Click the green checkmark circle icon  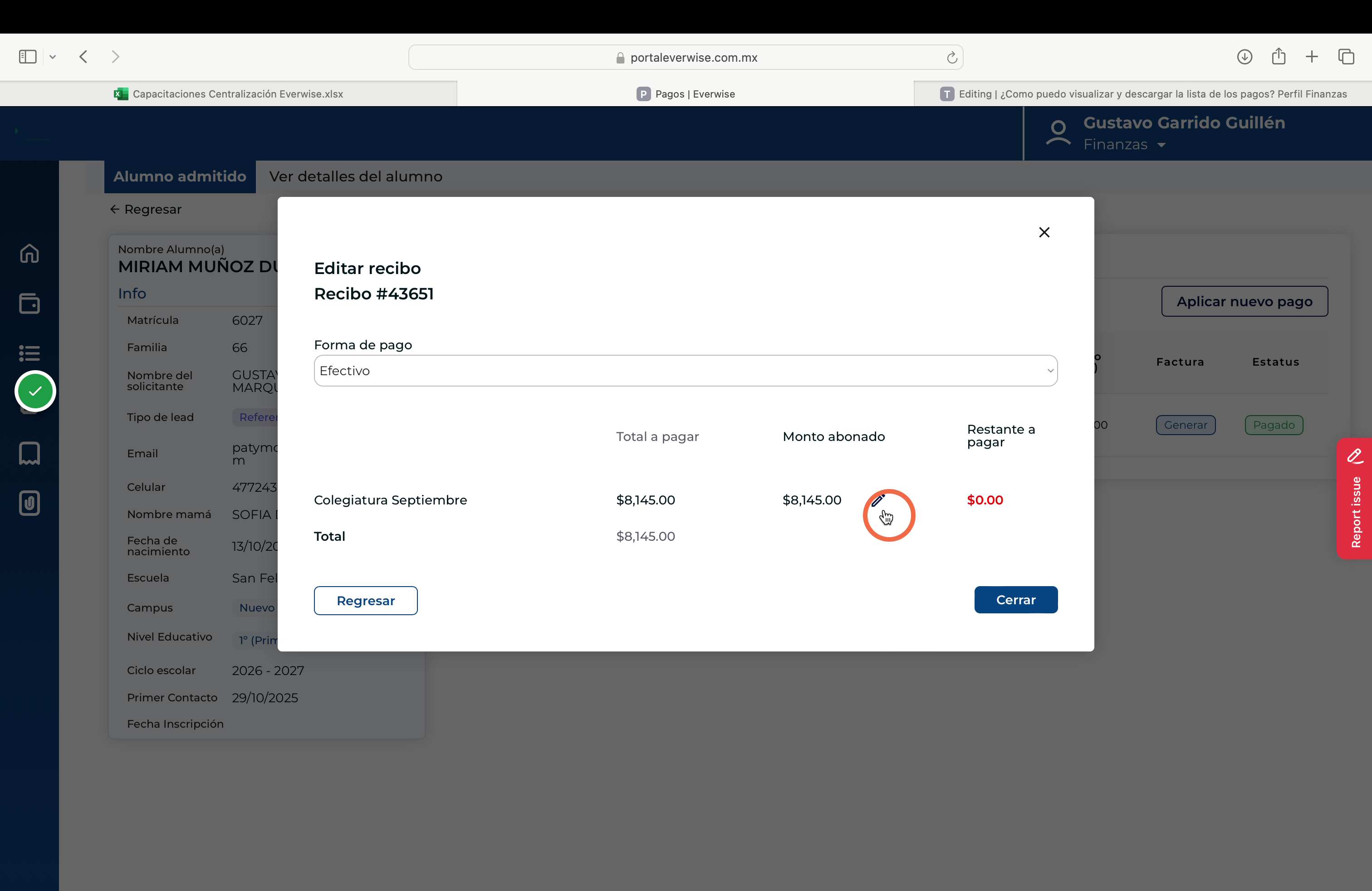coord(35,391)
